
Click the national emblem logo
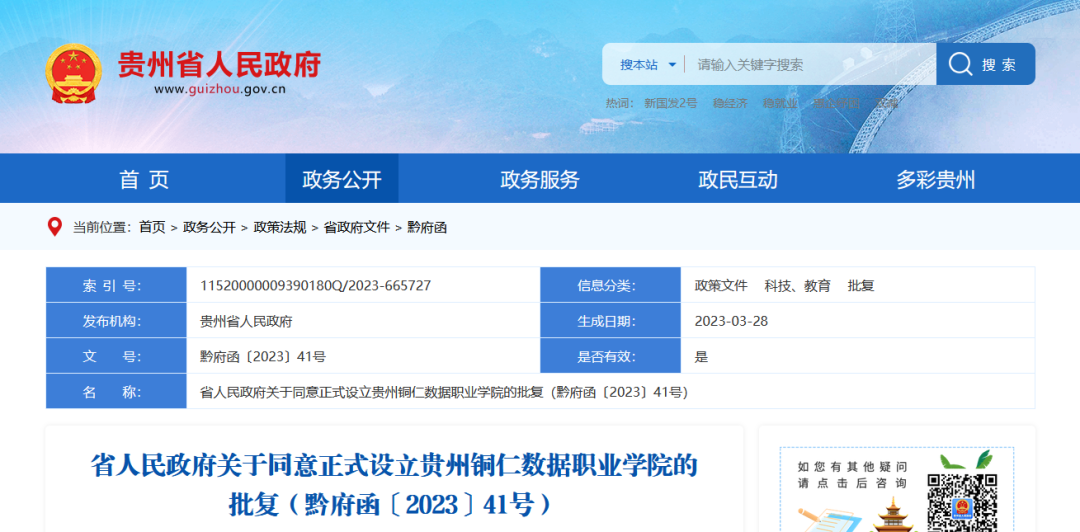pyautogui.click(x=73, y=74)
